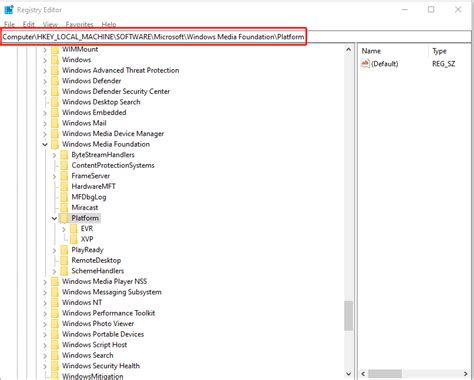Open the View menu
The image size is (474, 380).
(50, 24)
